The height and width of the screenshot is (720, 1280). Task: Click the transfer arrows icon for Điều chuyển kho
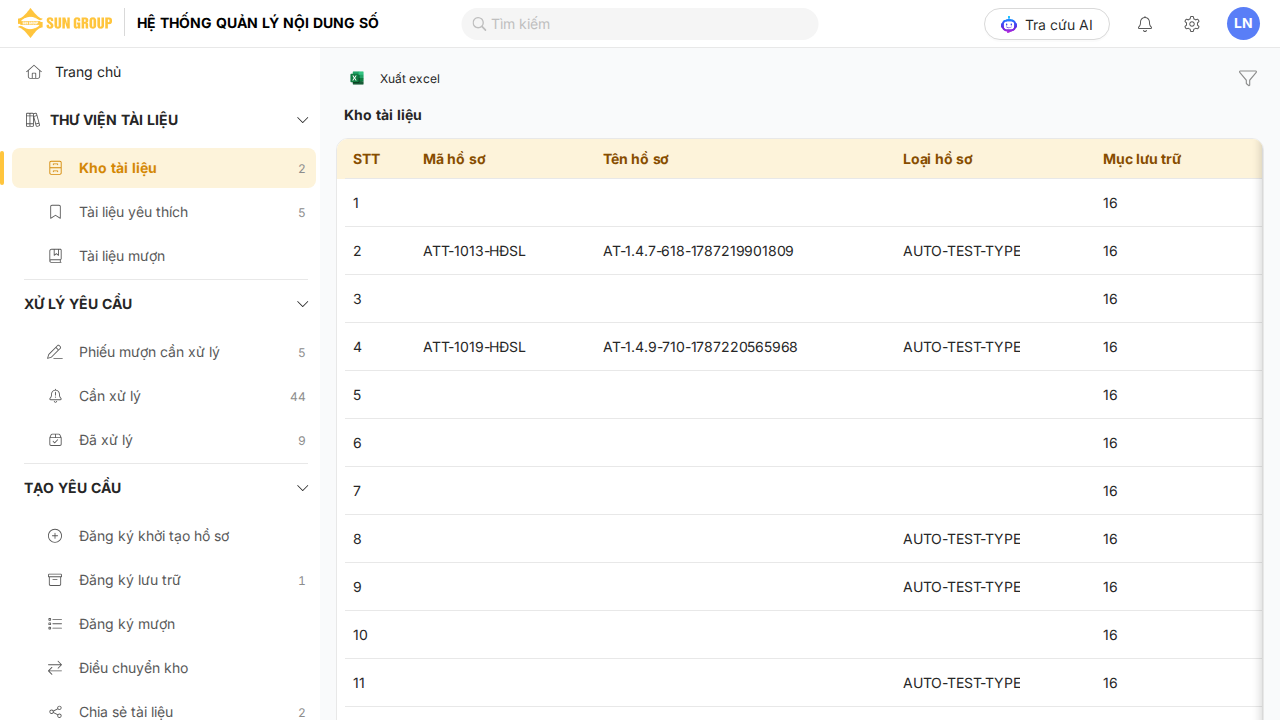tap(56, 668)
